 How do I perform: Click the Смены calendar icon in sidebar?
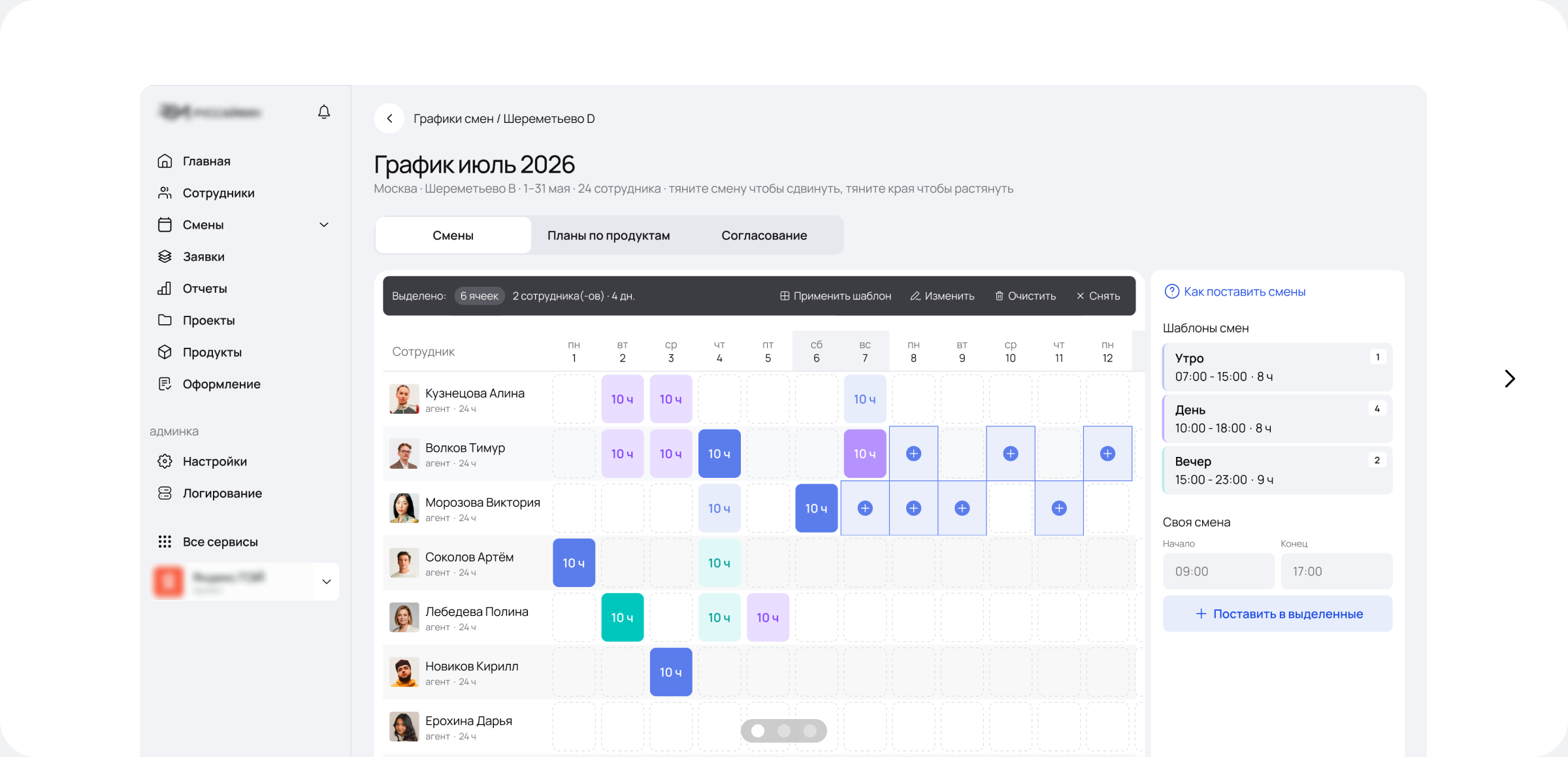click(165, 225)
